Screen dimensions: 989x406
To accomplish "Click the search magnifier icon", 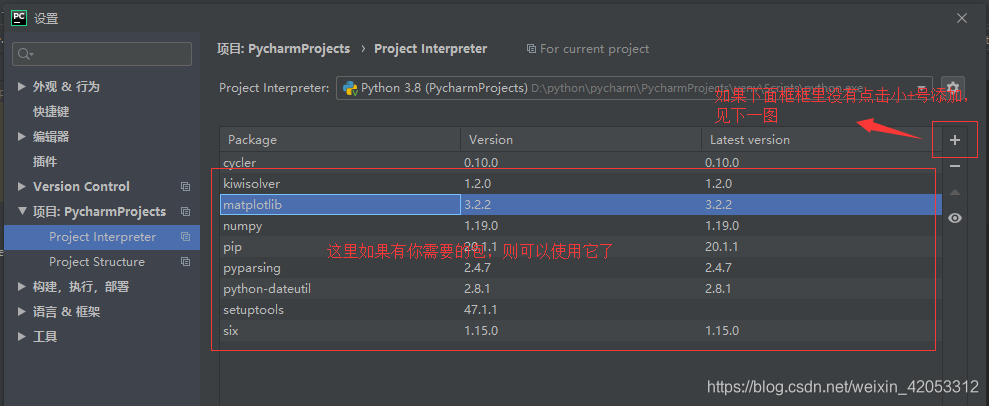I will [25, 54].
